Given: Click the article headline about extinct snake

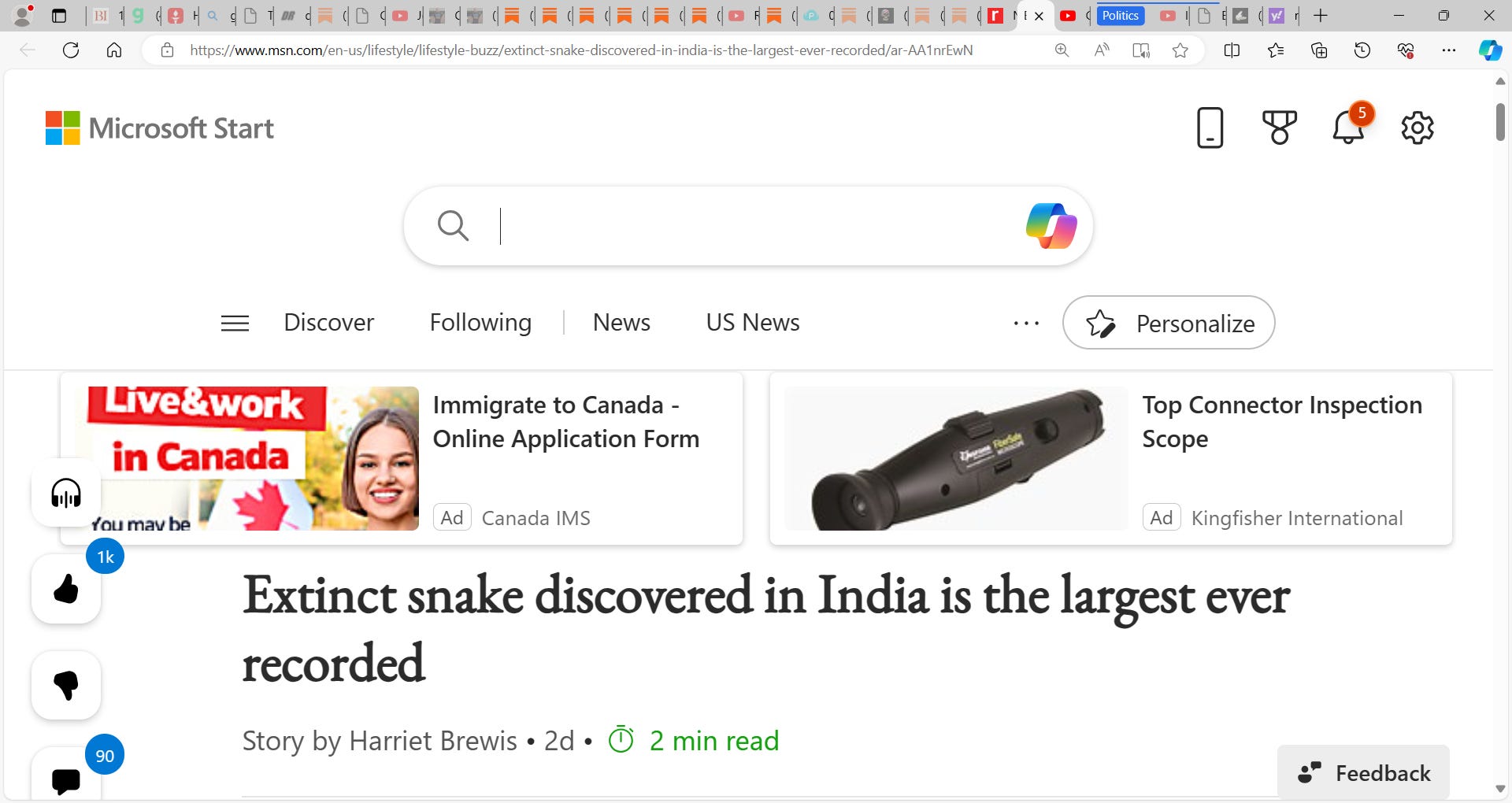Looking at the screenshot, I should (765, 629).
